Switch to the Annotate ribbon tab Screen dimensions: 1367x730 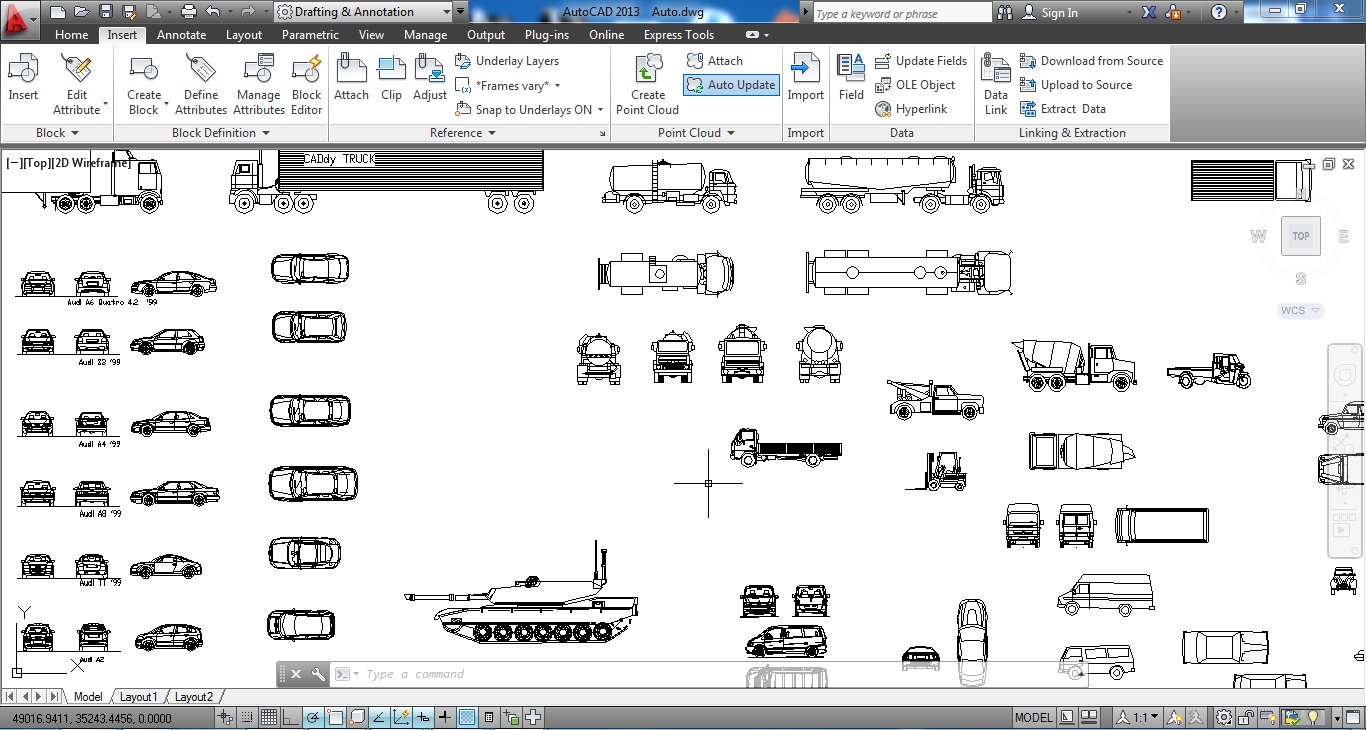[x=182, y=34]
